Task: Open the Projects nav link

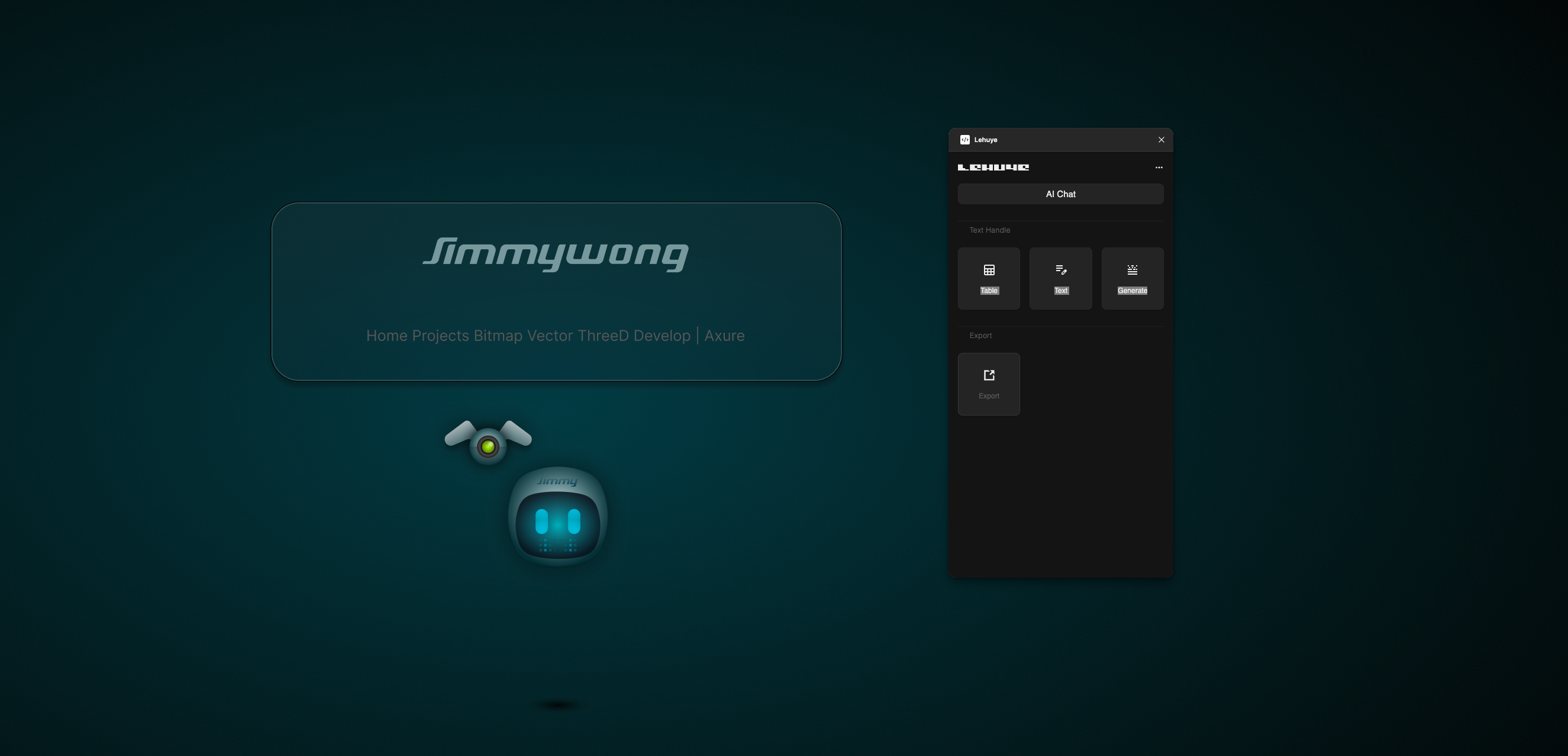Action: pyautogui.click(x=440, y=336)
